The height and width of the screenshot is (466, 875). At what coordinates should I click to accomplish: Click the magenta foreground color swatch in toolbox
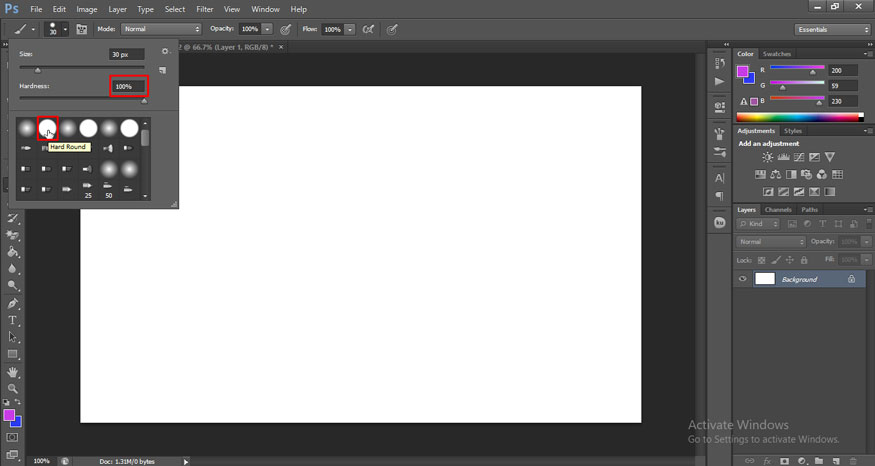click(x=10, y=414)
